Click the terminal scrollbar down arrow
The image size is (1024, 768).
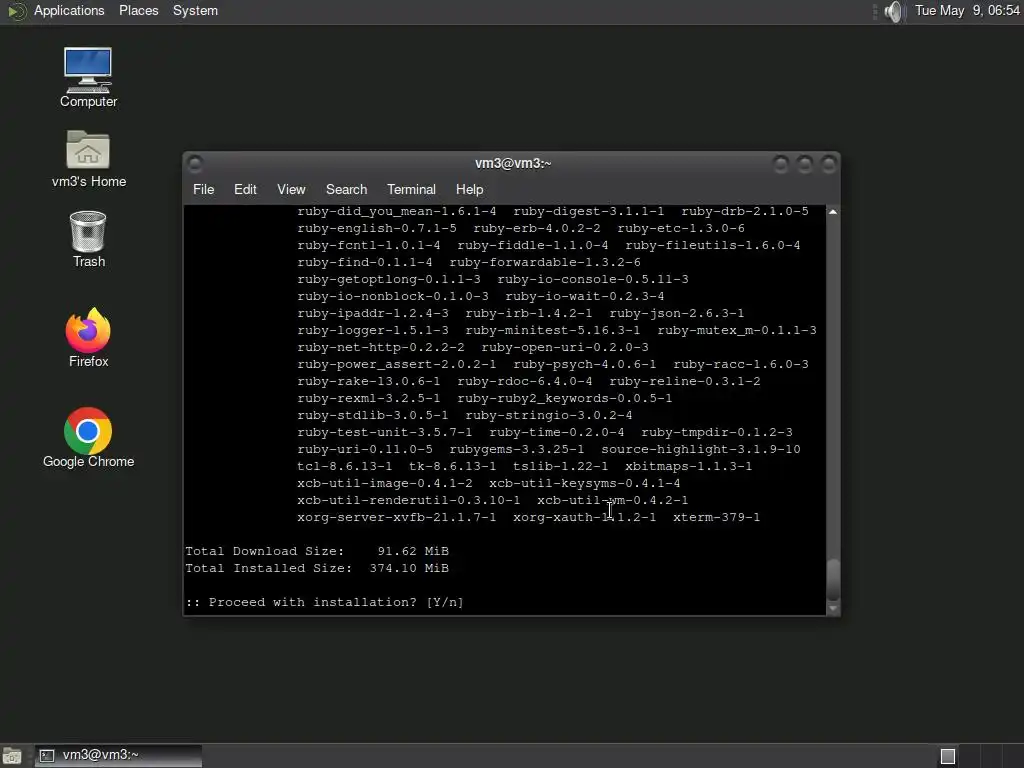(833, 609)
